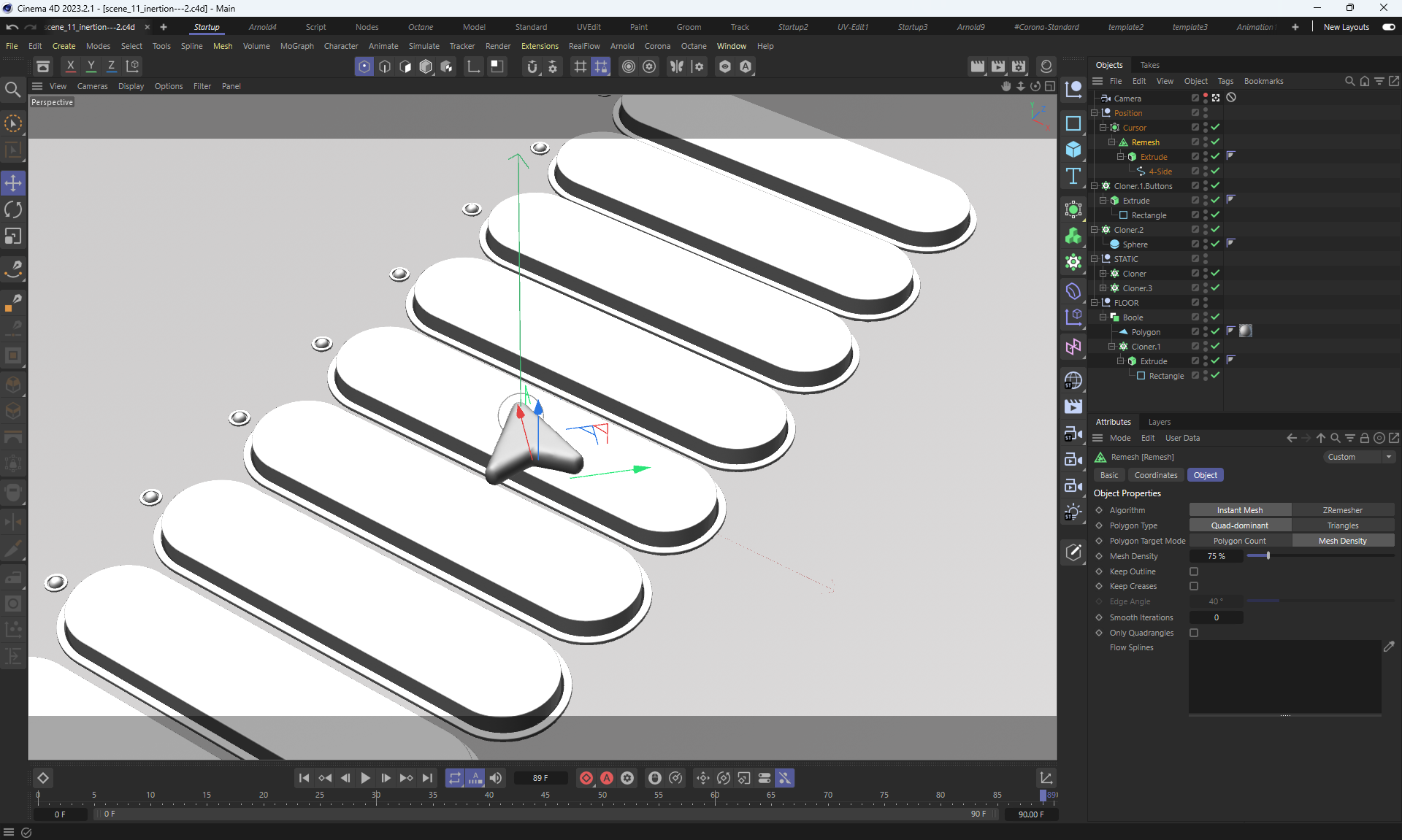The image size is (1402, 840).
Task: Collapse the FLOOR group in Objects
Action: pyautogui.click(x=1095, y=302)
